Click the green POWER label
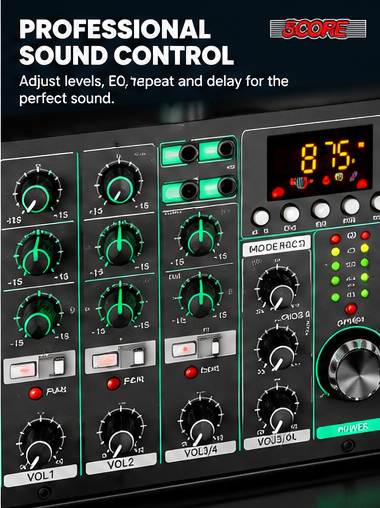 click(348, 428)
